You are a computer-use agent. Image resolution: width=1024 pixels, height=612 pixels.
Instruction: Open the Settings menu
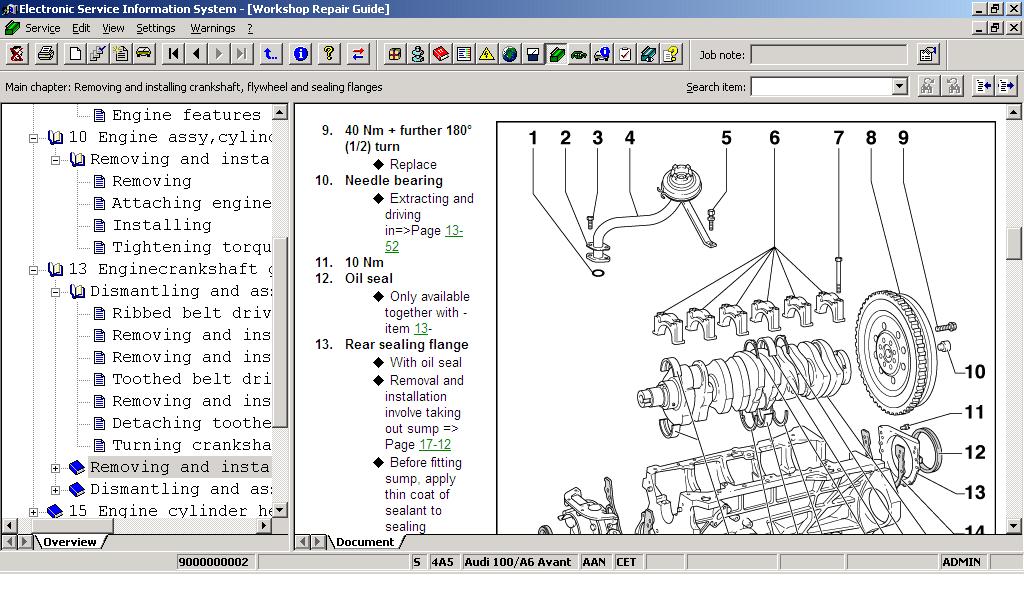point(155,28)
